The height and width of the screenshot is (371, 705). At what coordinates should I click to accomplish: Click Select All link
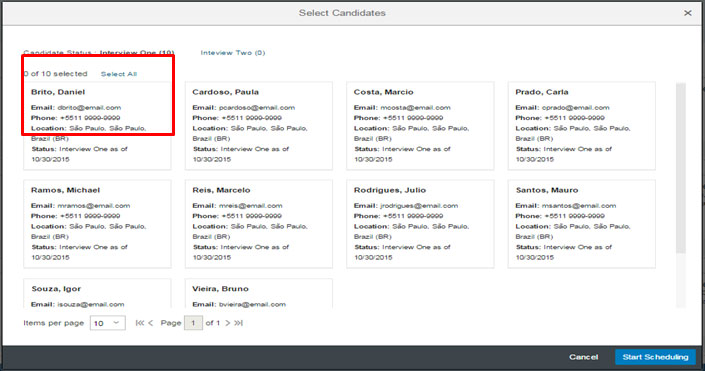click(119, 74)
